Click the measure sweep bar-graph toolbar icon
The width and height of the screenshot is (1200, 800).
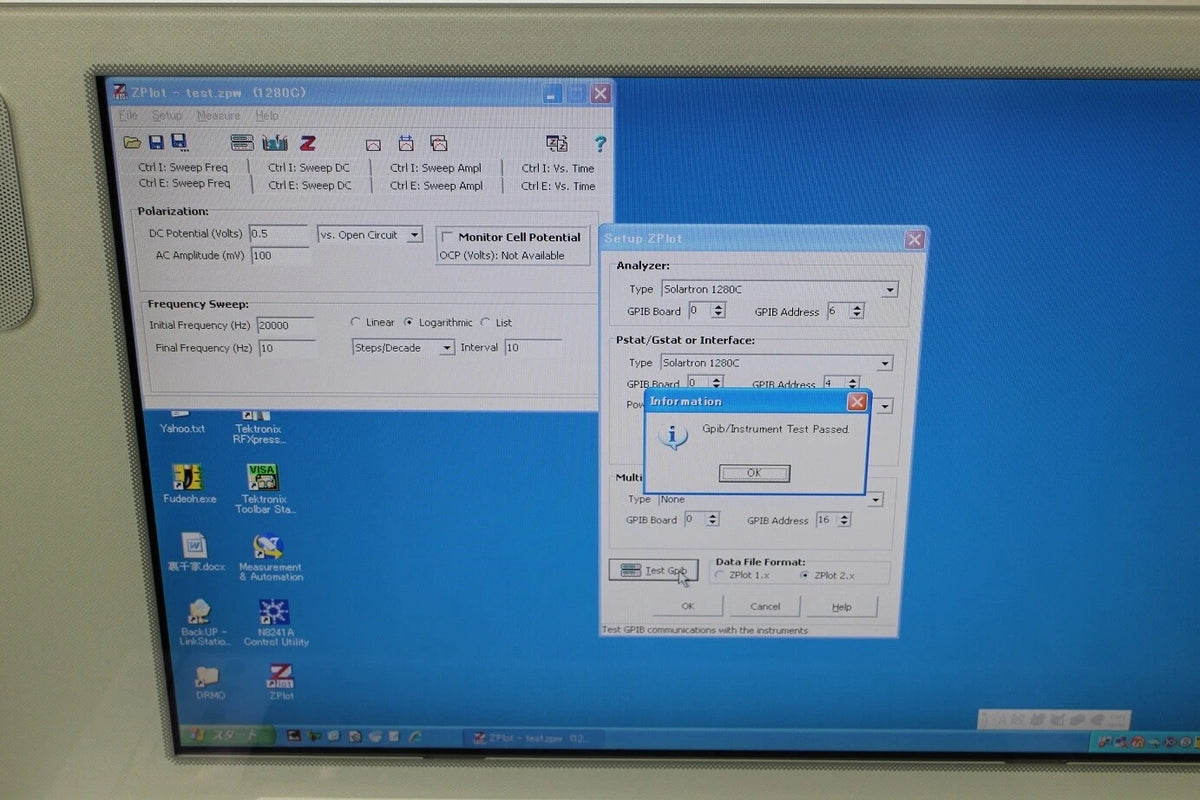[275, 143]
